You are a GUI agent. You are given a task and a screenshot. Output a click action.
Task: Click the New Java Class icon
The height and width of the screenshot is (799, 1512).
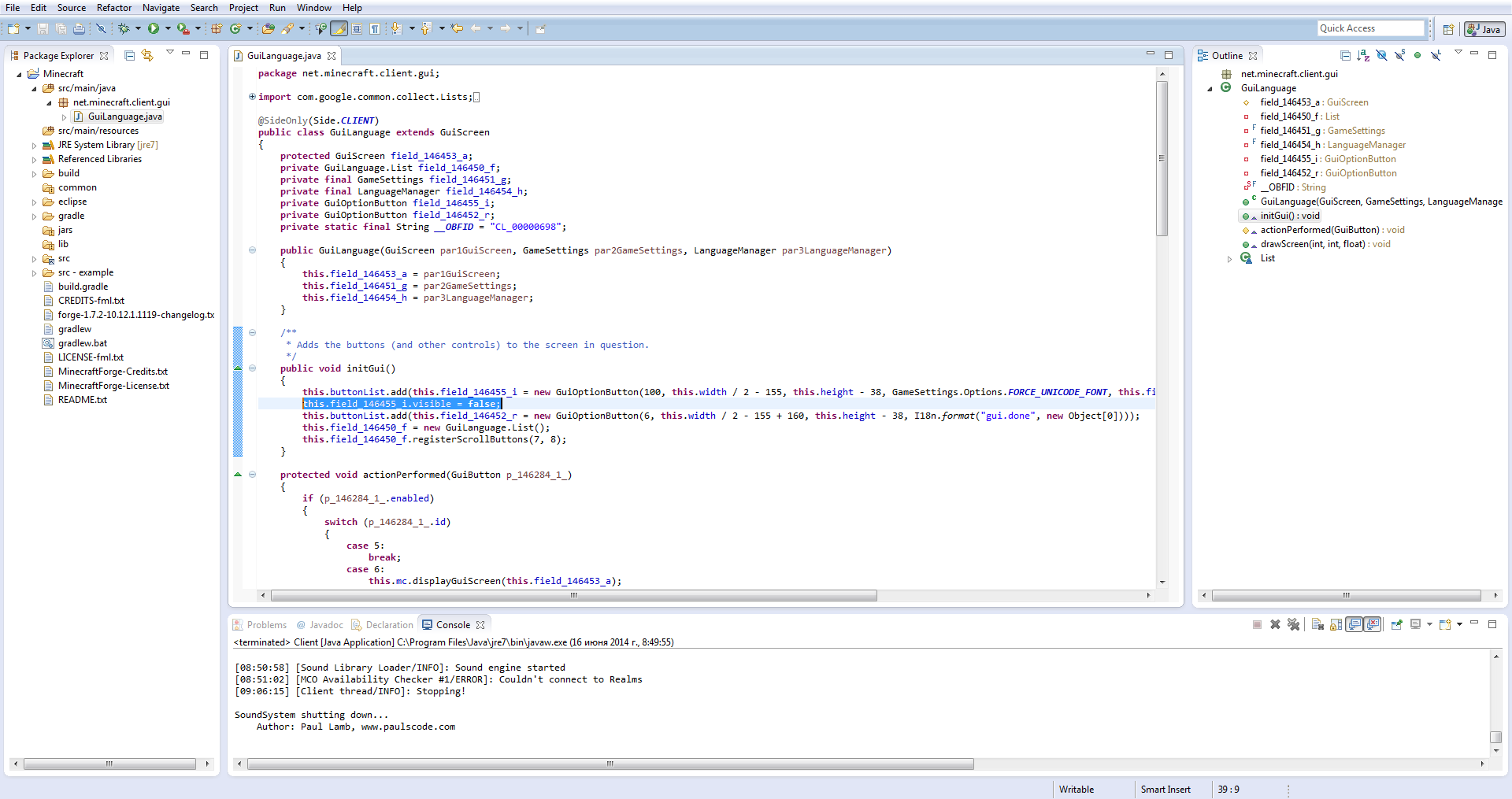[235, 28]
